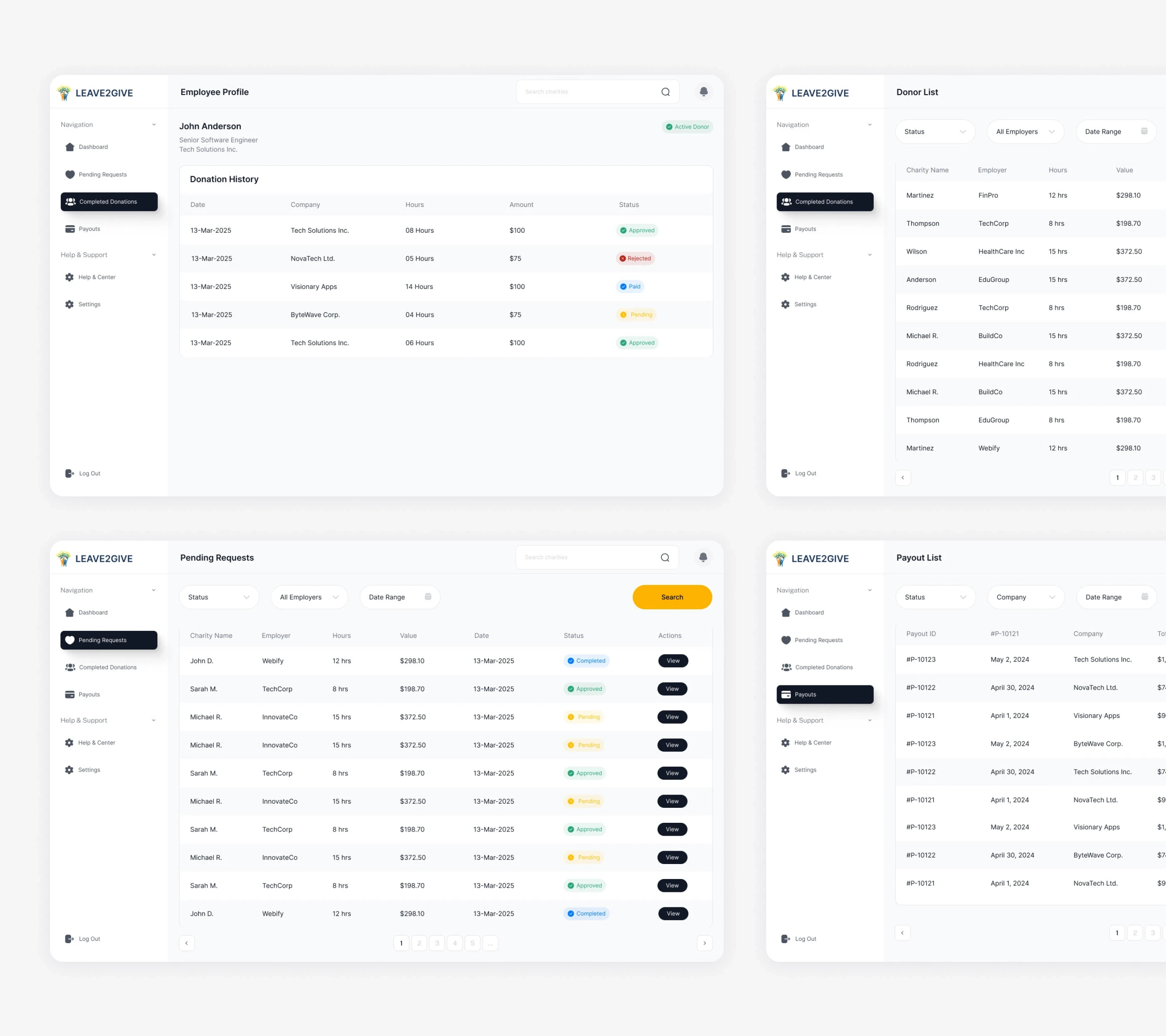Click Log Out icon in Pending Requests sidebar
The image size is (1166, 1036).
tap(69, 939)
